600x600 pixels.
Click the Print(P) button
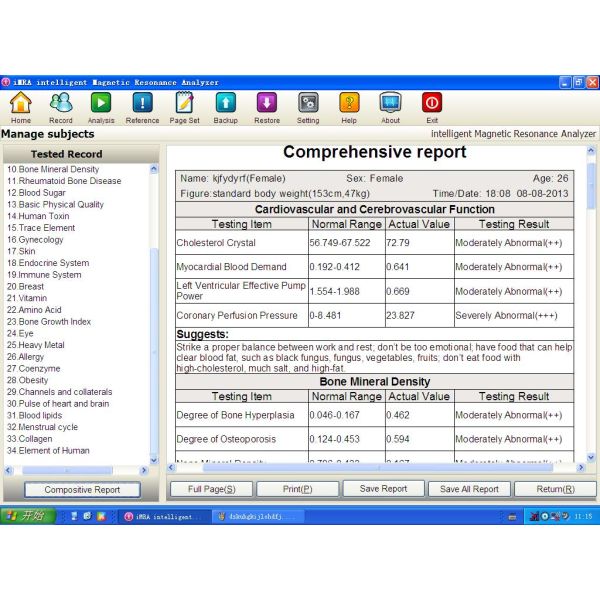(x=297, y=489)
